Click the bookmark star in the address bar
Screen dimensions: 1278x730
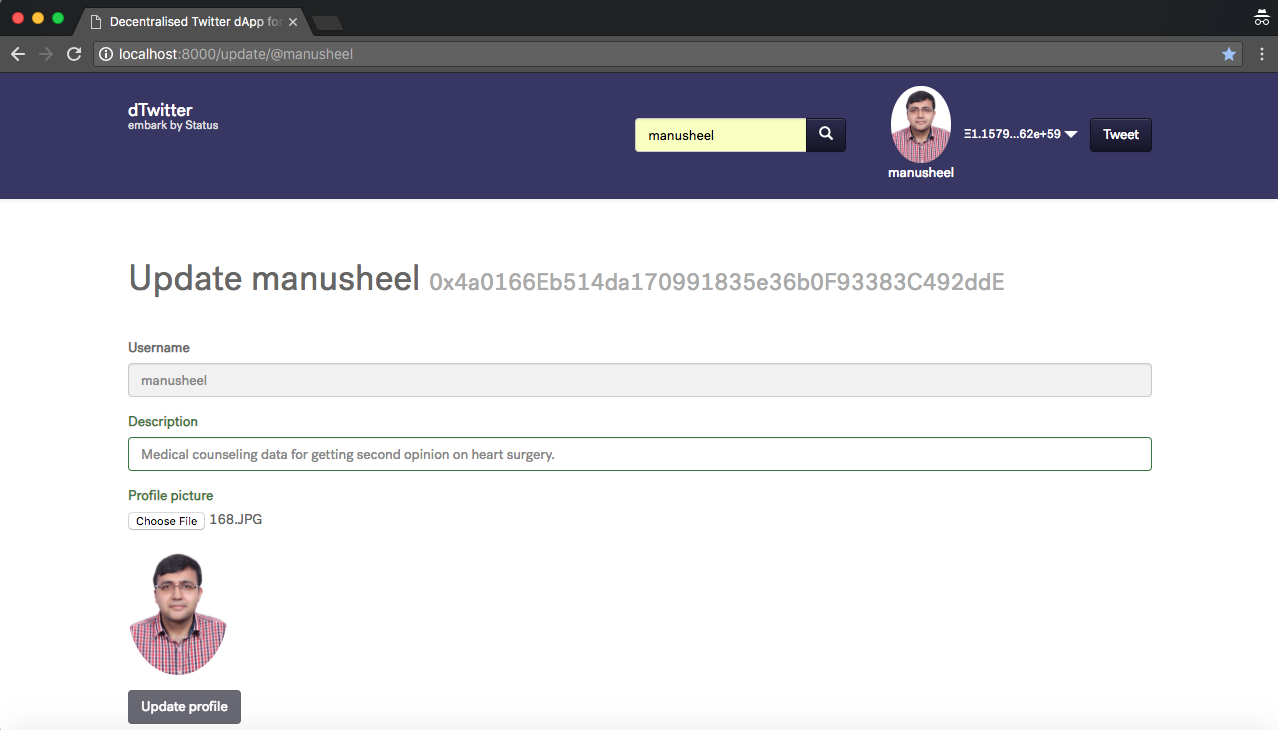[x=1228, y=53]
